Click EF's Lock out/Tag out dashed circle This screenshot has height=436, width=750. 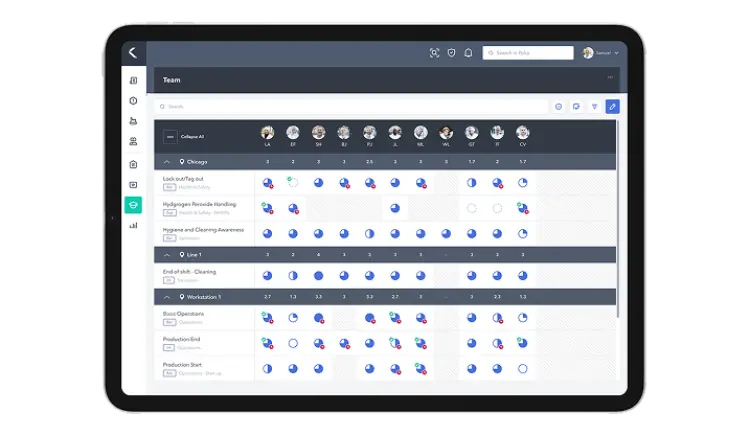click(293, 182)
